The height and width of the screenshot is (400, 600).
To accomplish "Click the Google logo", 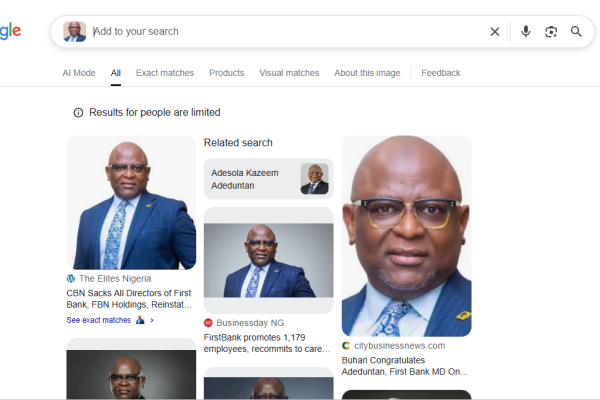I will pyautogui.click(x=10, y=31).
